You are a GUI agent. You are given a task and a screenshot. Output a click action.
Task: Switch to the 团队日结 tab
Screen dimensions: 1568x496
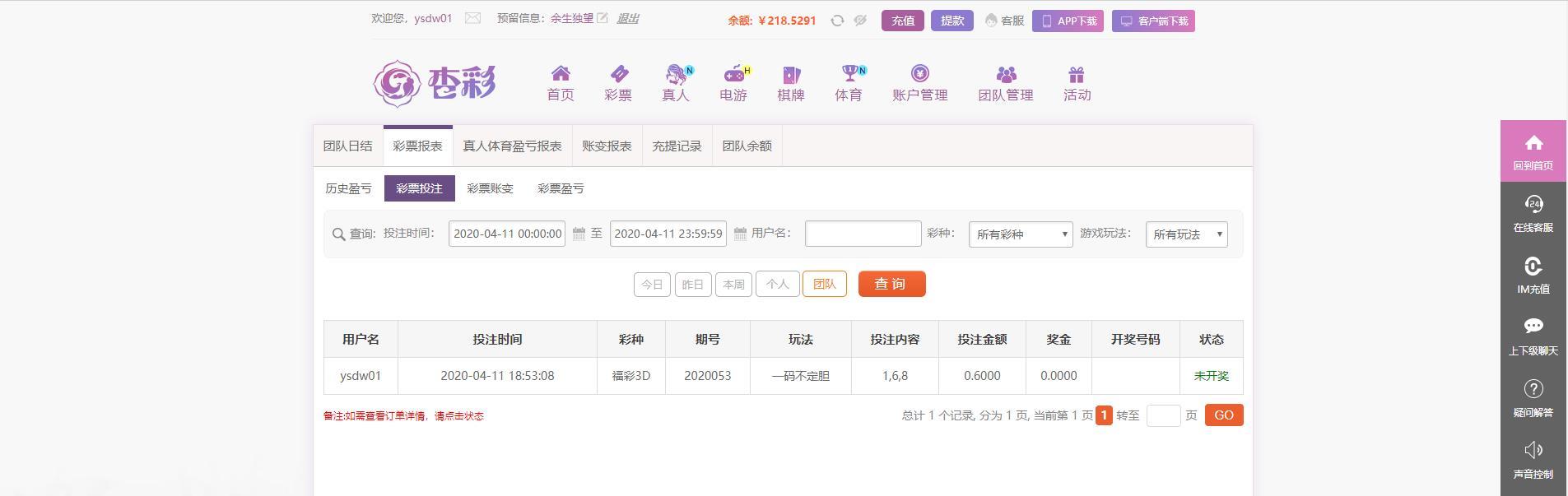(x=348, y=146)
